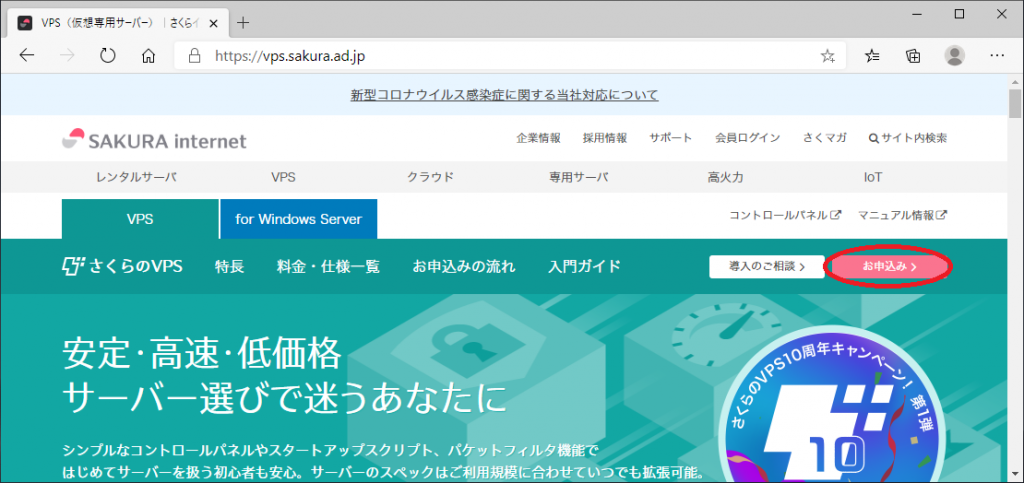Open the favorites list icon
Viewport: 1024px width, 483px height.
(x=872, y=56)
